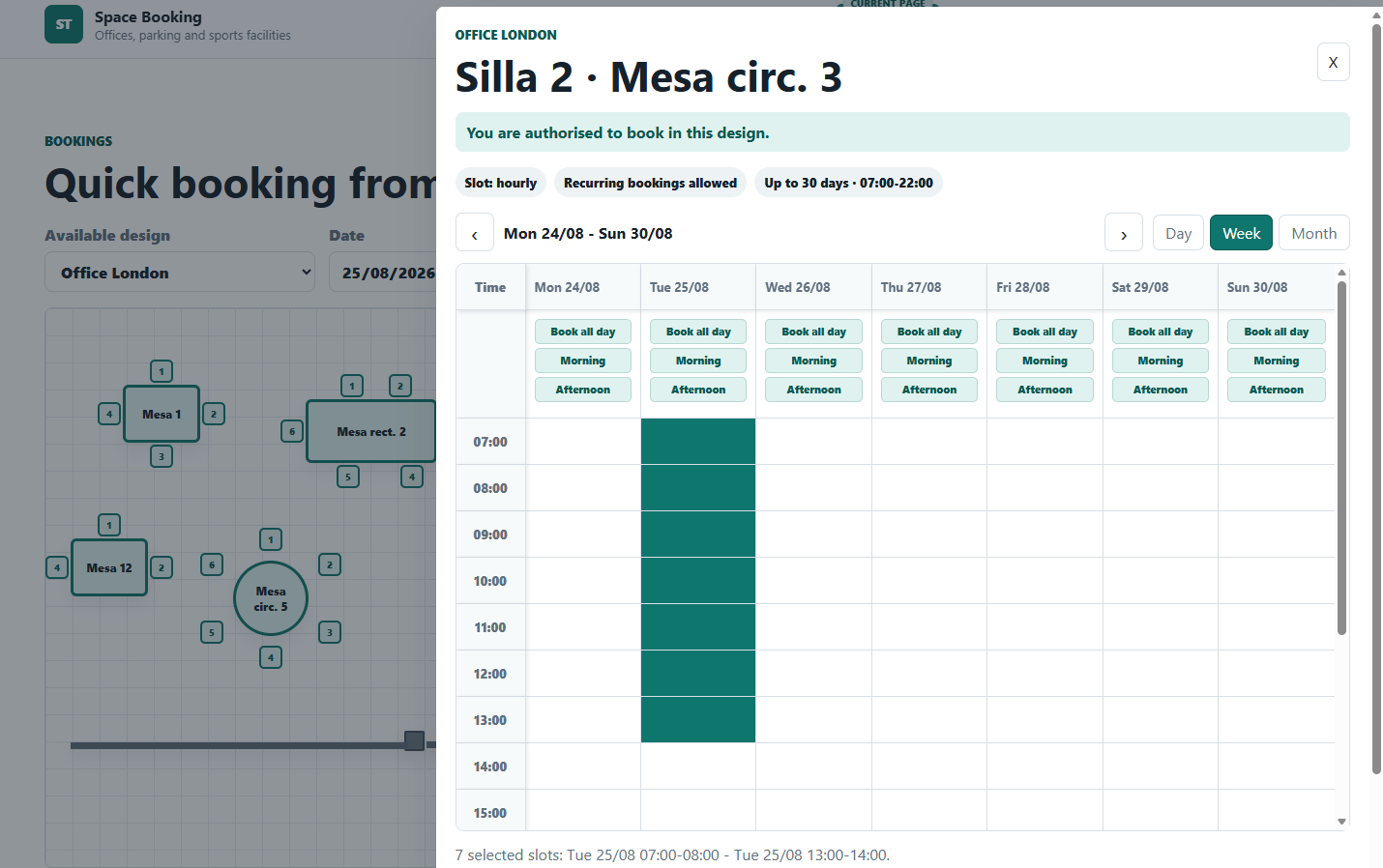Book Morning for Wed 26/08
1383x868 pixels.
(x=813, y=361)
